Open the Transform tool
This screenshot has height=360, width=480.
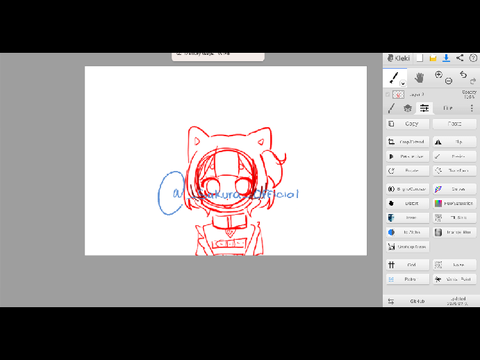point(455,171)
